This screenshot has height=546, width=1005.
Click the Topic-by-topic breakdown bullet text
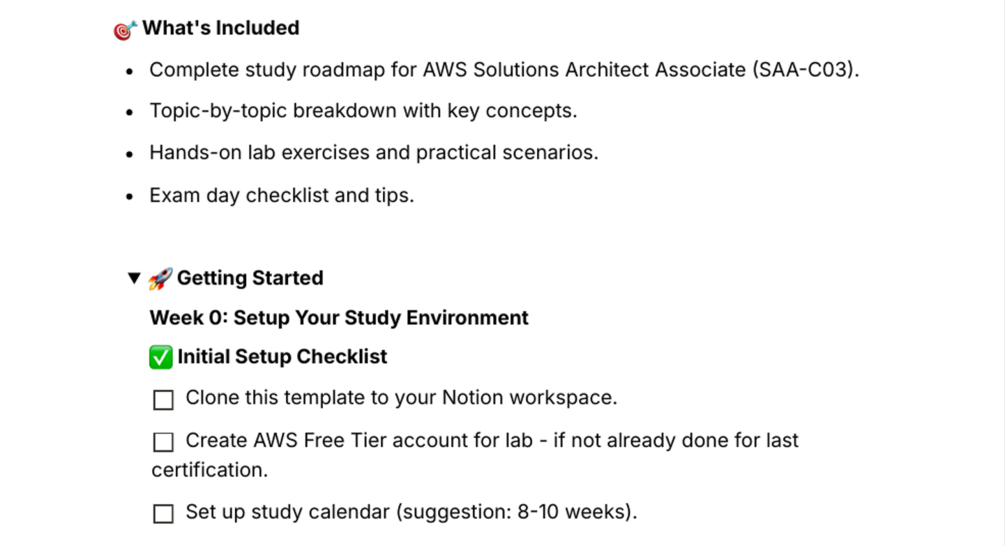click(x=363, y=111)
